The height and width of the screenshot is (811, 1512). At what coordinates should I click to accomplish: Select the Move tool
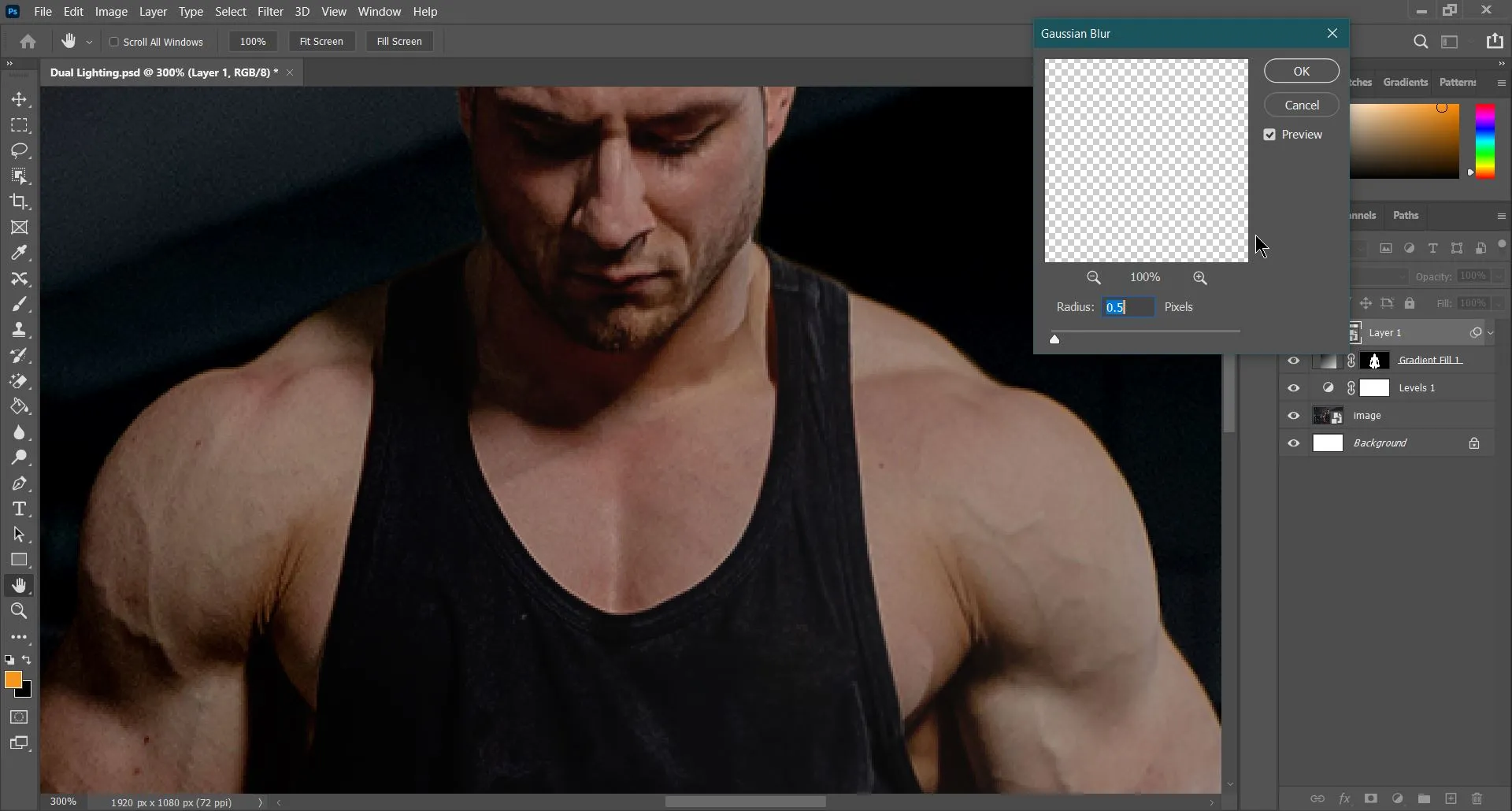coord(20,100)
